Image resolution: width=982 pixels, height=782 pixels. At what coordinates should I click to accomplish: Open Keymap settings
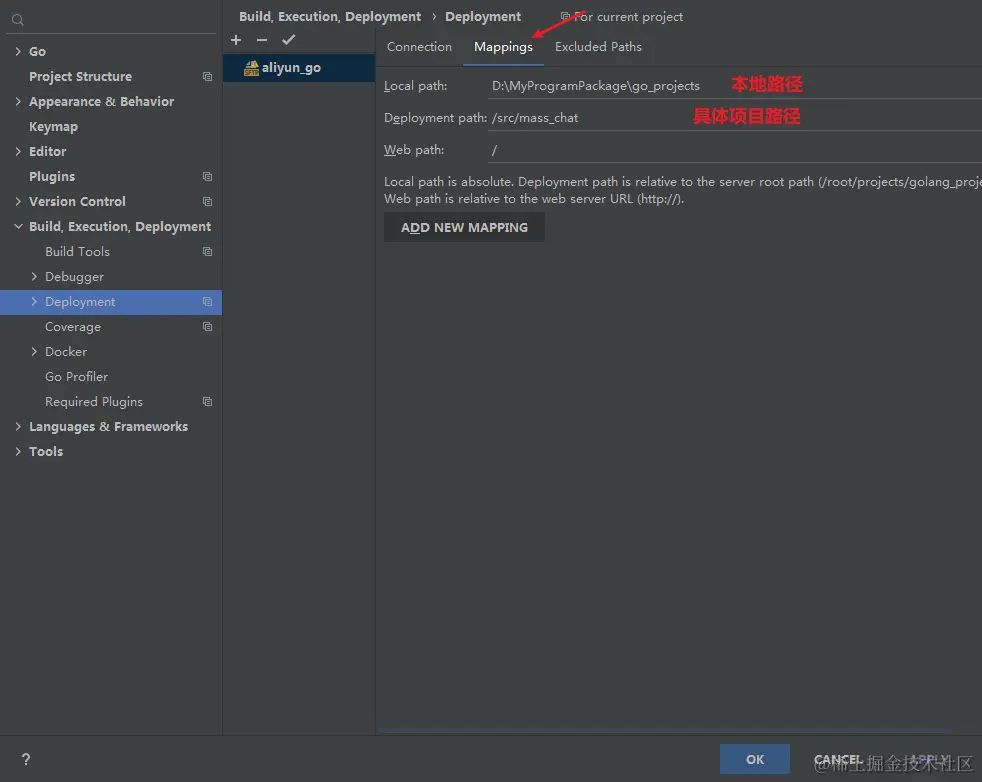coord(53,126)
